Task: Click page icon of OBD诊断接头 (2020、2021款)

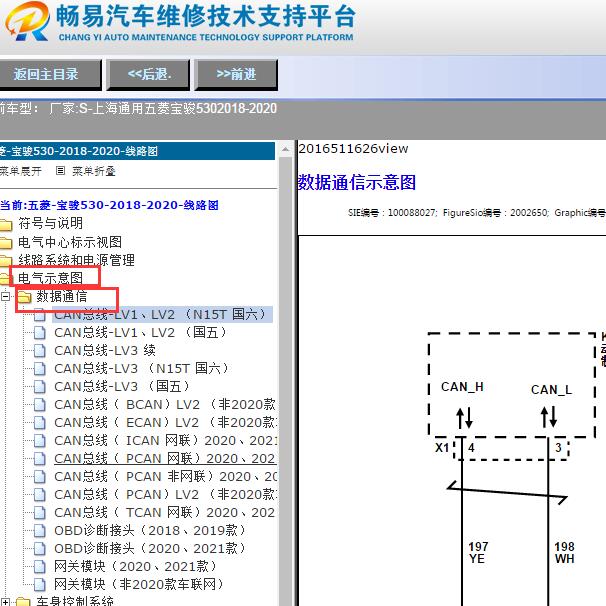Action: tap(39, 549)
